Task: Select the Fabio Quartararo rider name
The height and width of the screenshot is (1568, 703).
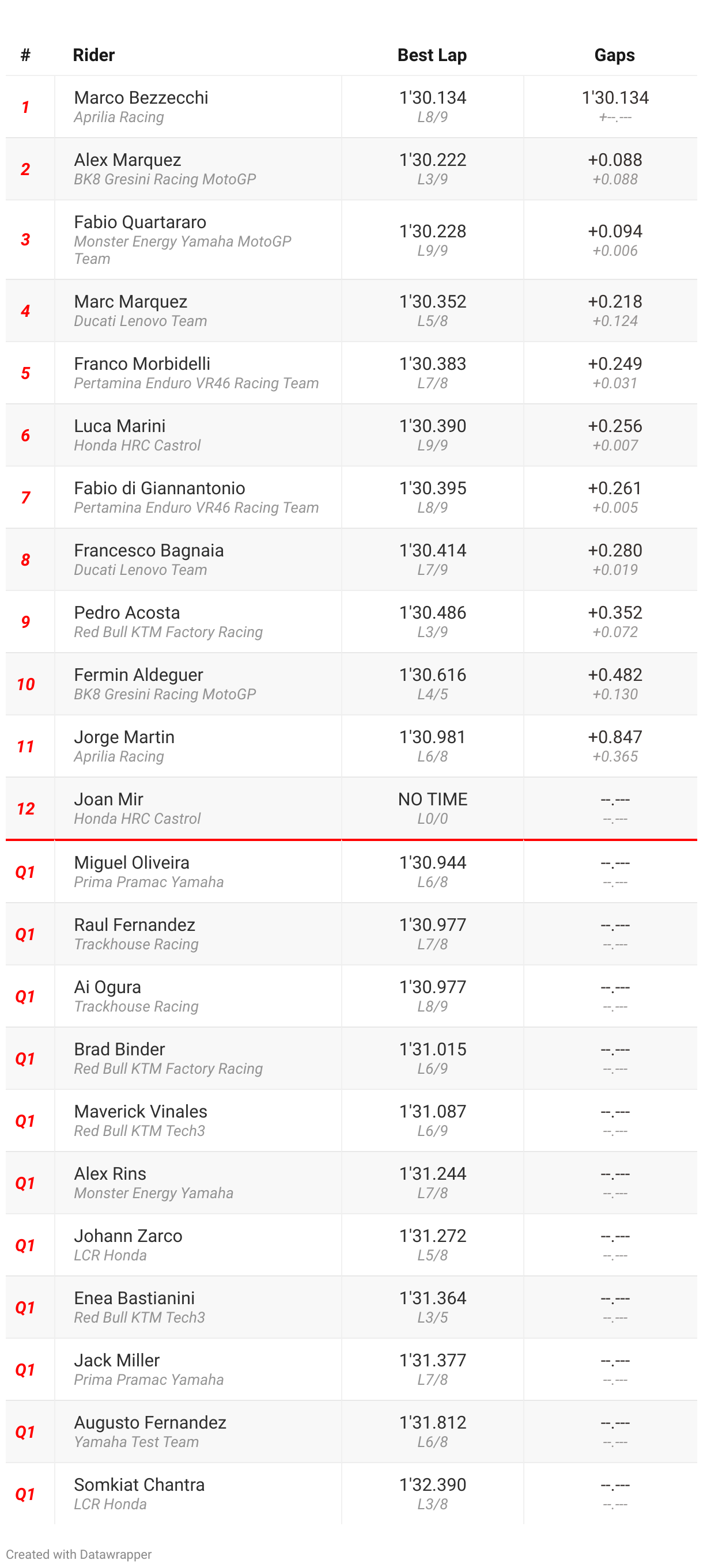Action: tap(140, 222)
